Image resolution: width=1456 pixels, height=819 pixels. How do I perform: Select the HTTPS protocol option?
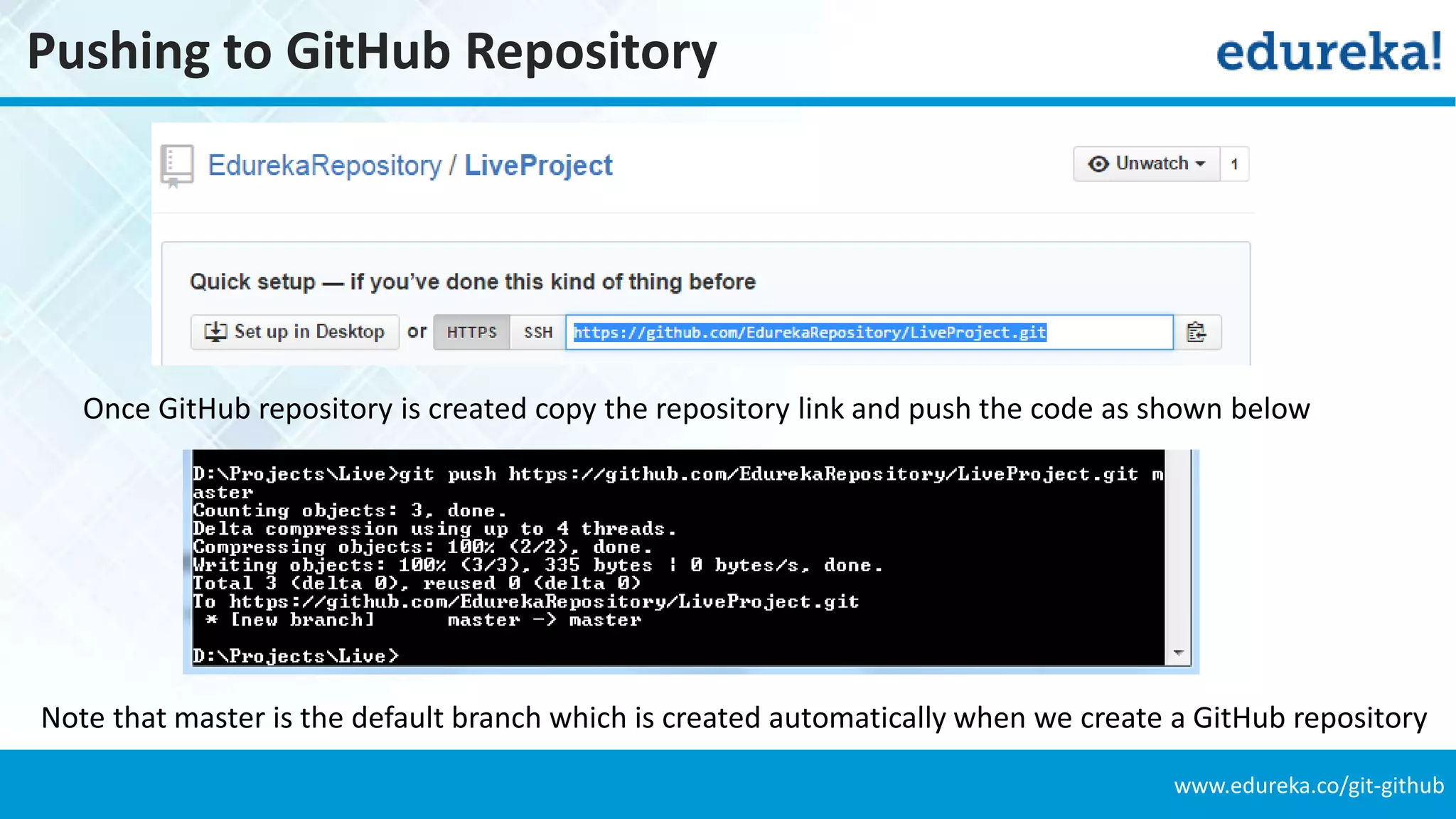coord(471,332)
